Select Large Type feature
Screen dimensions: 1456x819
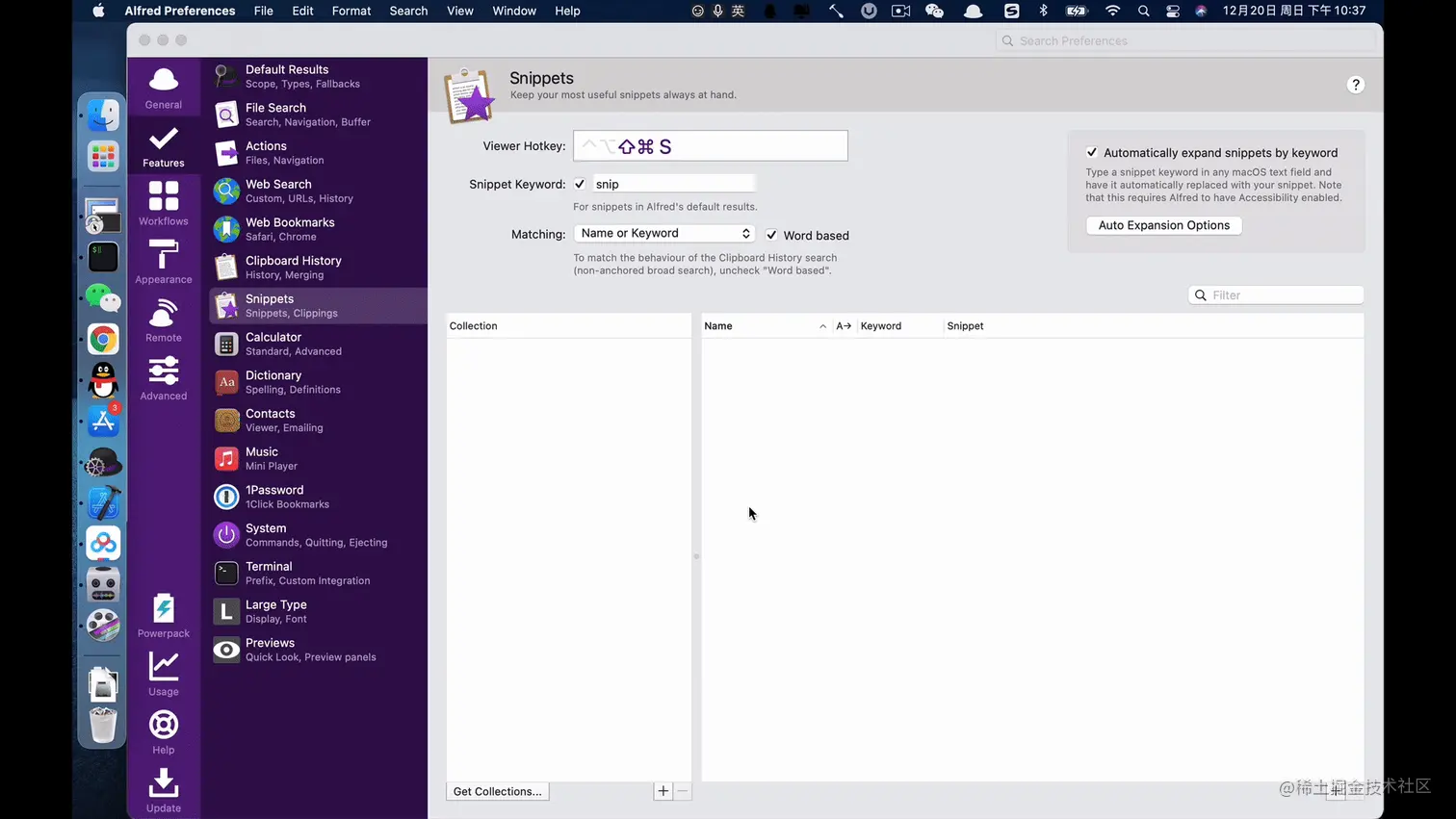tap(318, 611)
